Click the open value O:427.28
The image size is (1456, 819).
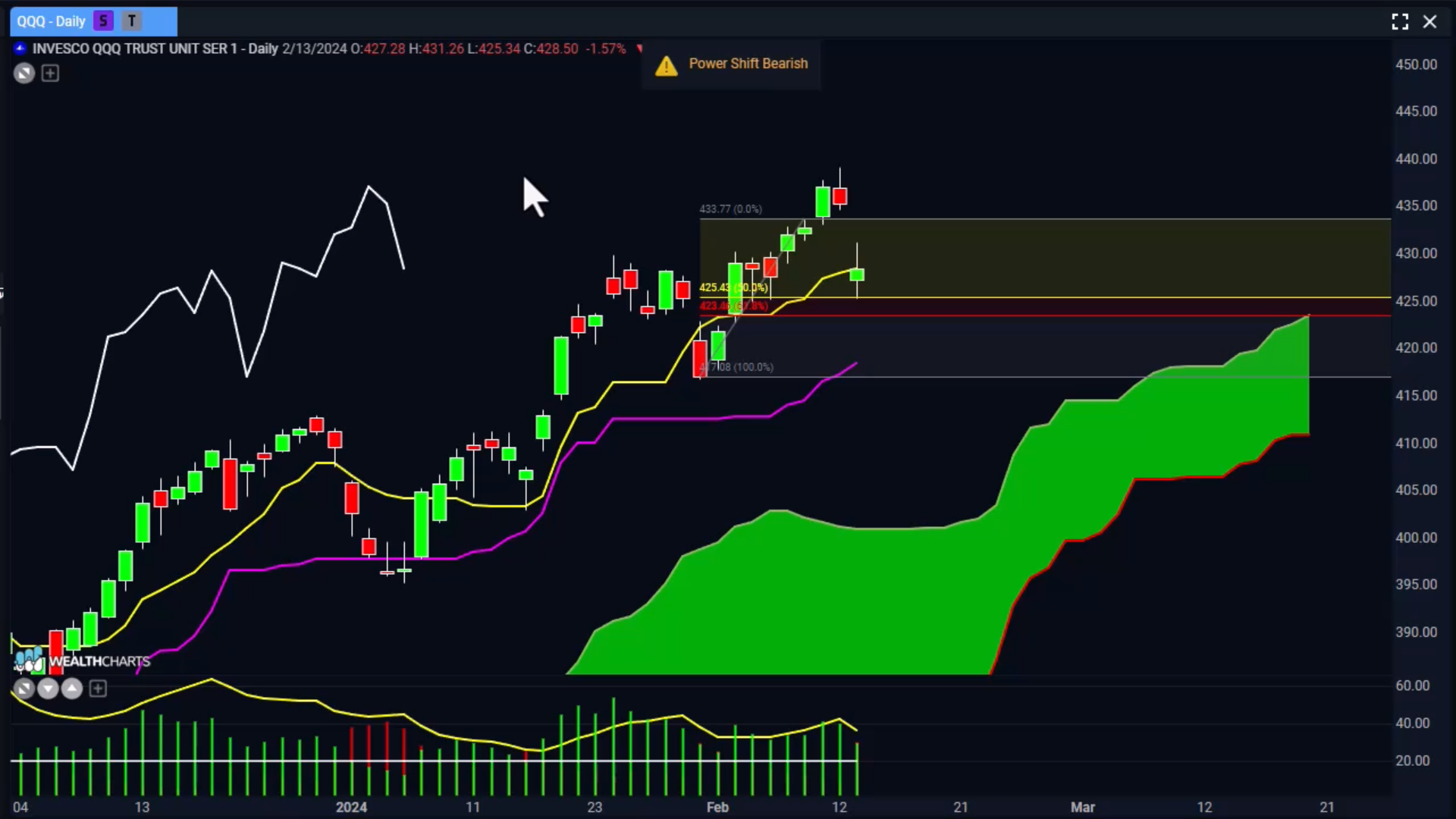(x=378, y=49)
